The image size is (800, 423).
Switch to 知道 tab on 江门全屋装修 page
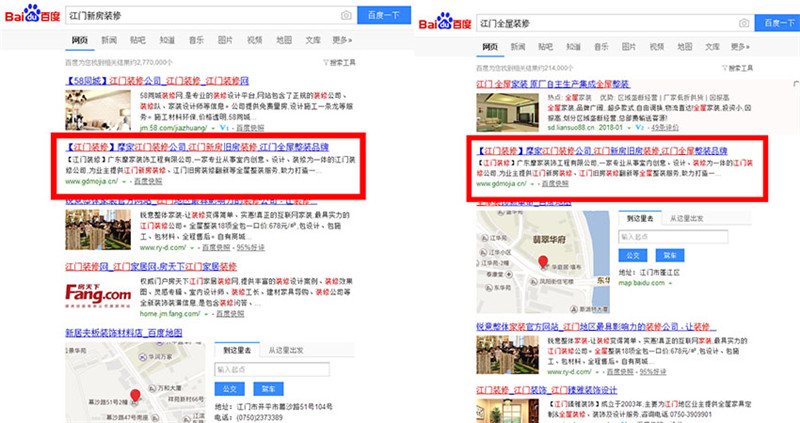coord(573,46)
